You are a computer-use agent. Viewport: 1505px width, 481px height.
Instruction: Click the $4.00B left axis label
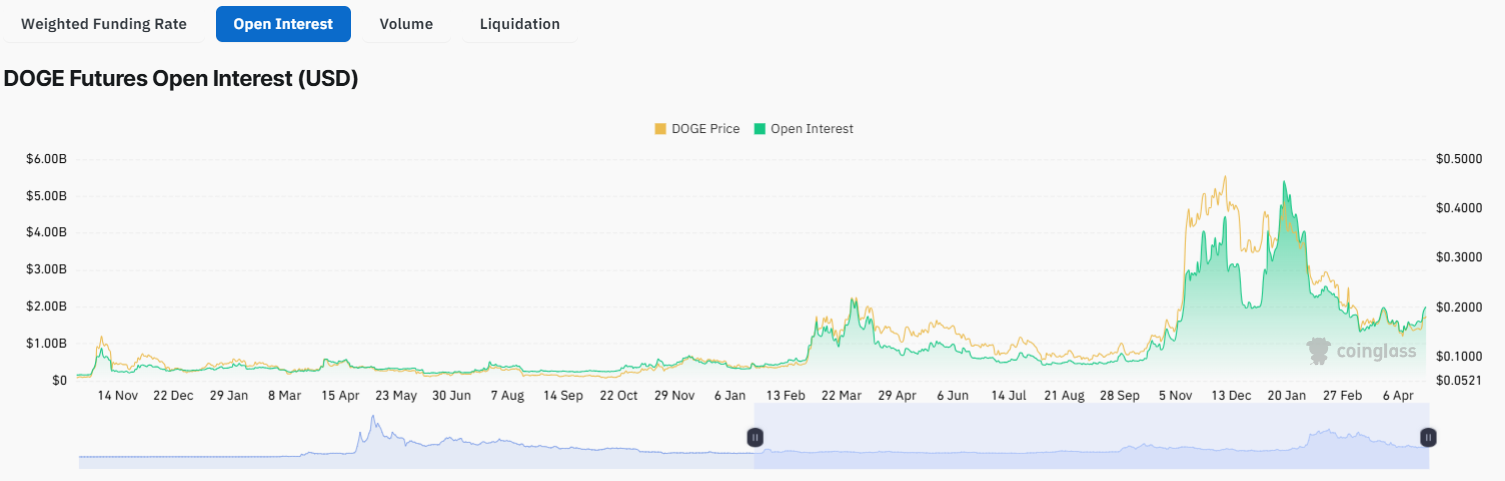[x=47, y=232]
